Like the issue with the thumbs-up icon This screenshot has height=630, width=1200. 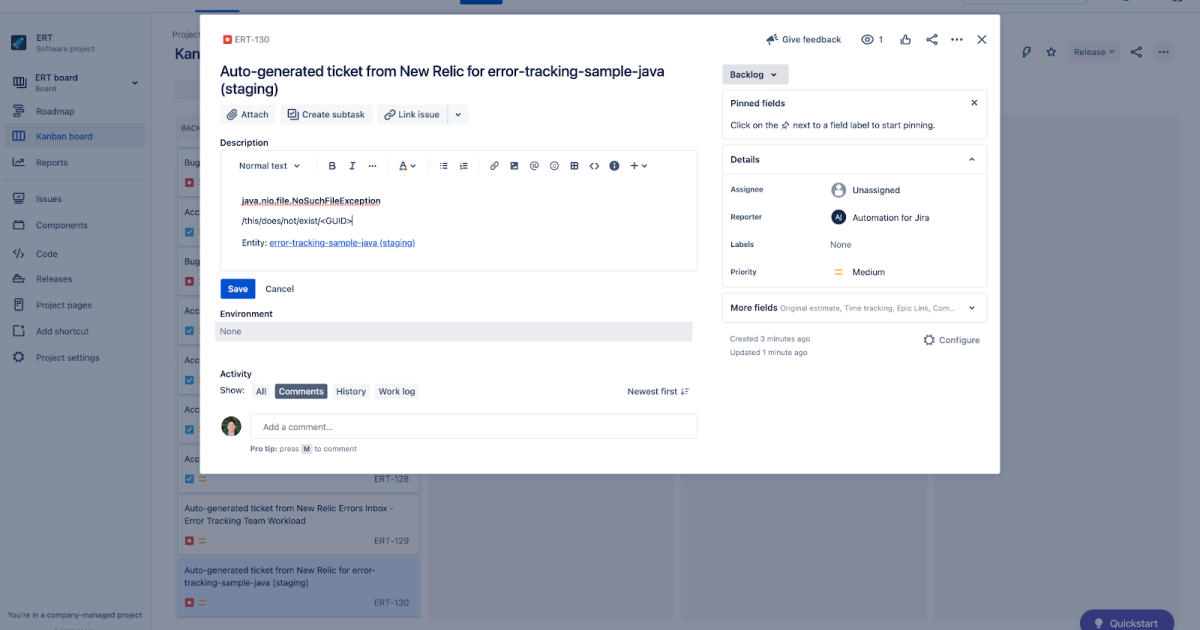tap(905, 39)
